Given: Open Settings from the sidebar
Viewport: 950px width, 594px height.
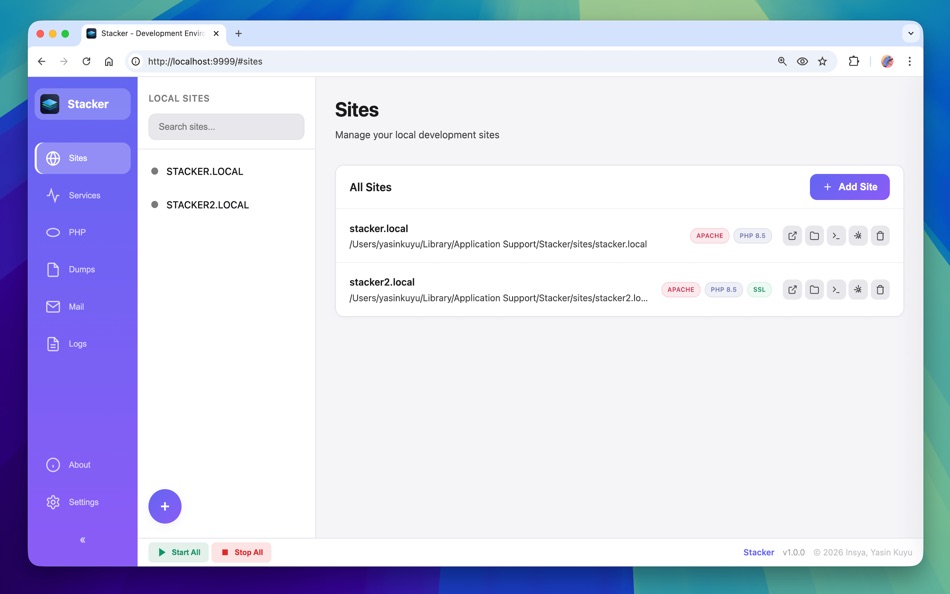Looking at the screenshot, I should (x=53, y=502).
